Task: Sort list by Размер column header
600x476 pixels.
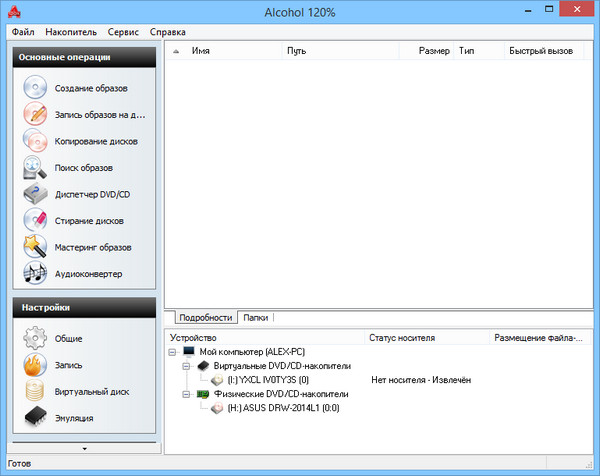Action: point(434,49)
